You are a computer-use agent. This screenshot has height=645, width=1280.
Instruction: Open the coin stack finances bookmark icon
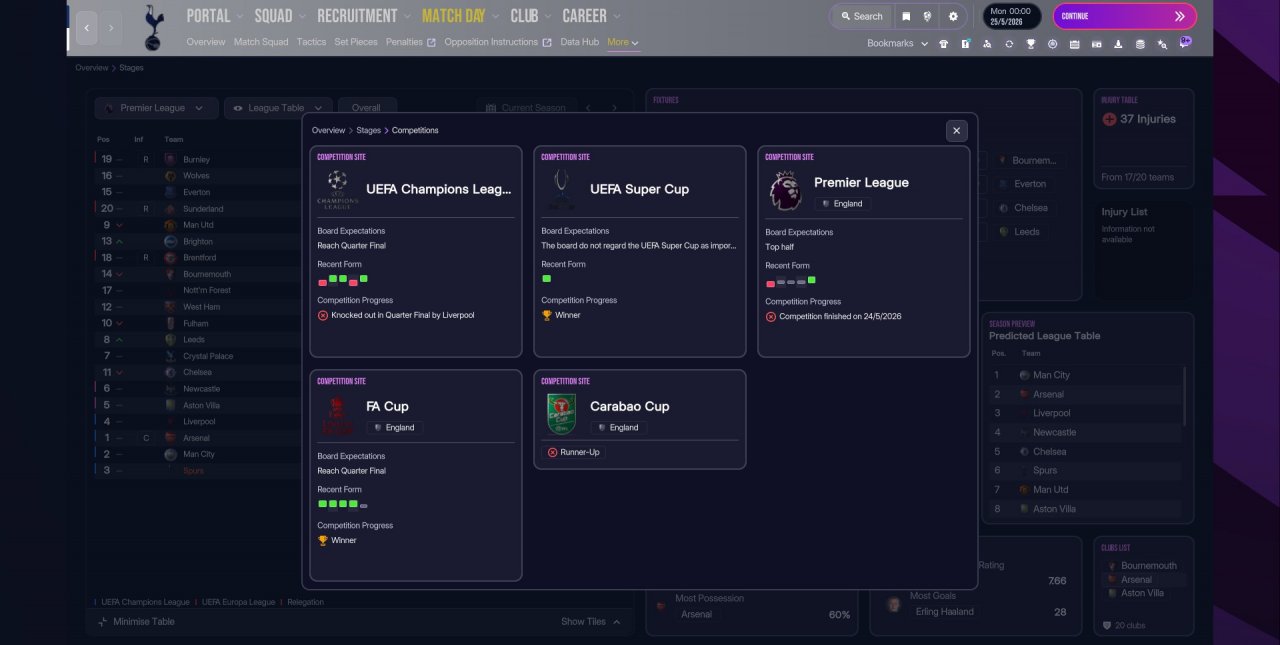click(x=1139, y=44)
